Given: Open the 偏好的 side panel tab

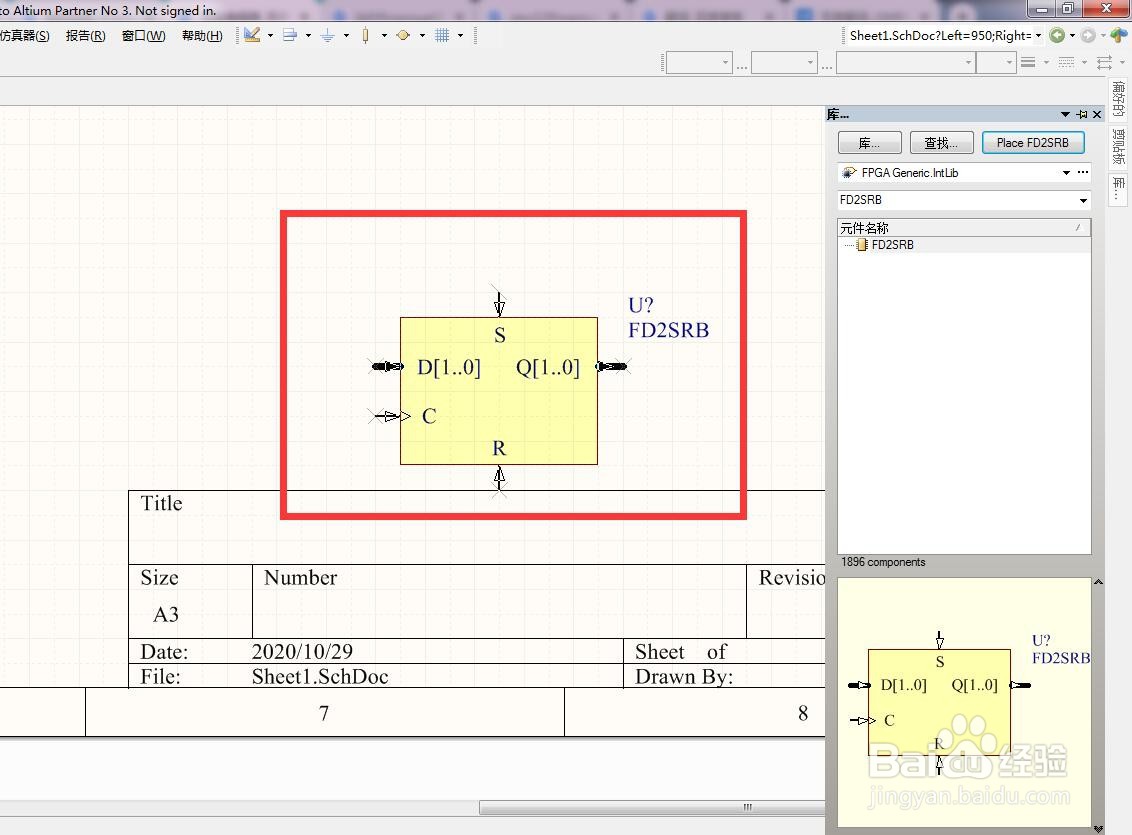Looking at the screenshot, I should [1118, 99].
